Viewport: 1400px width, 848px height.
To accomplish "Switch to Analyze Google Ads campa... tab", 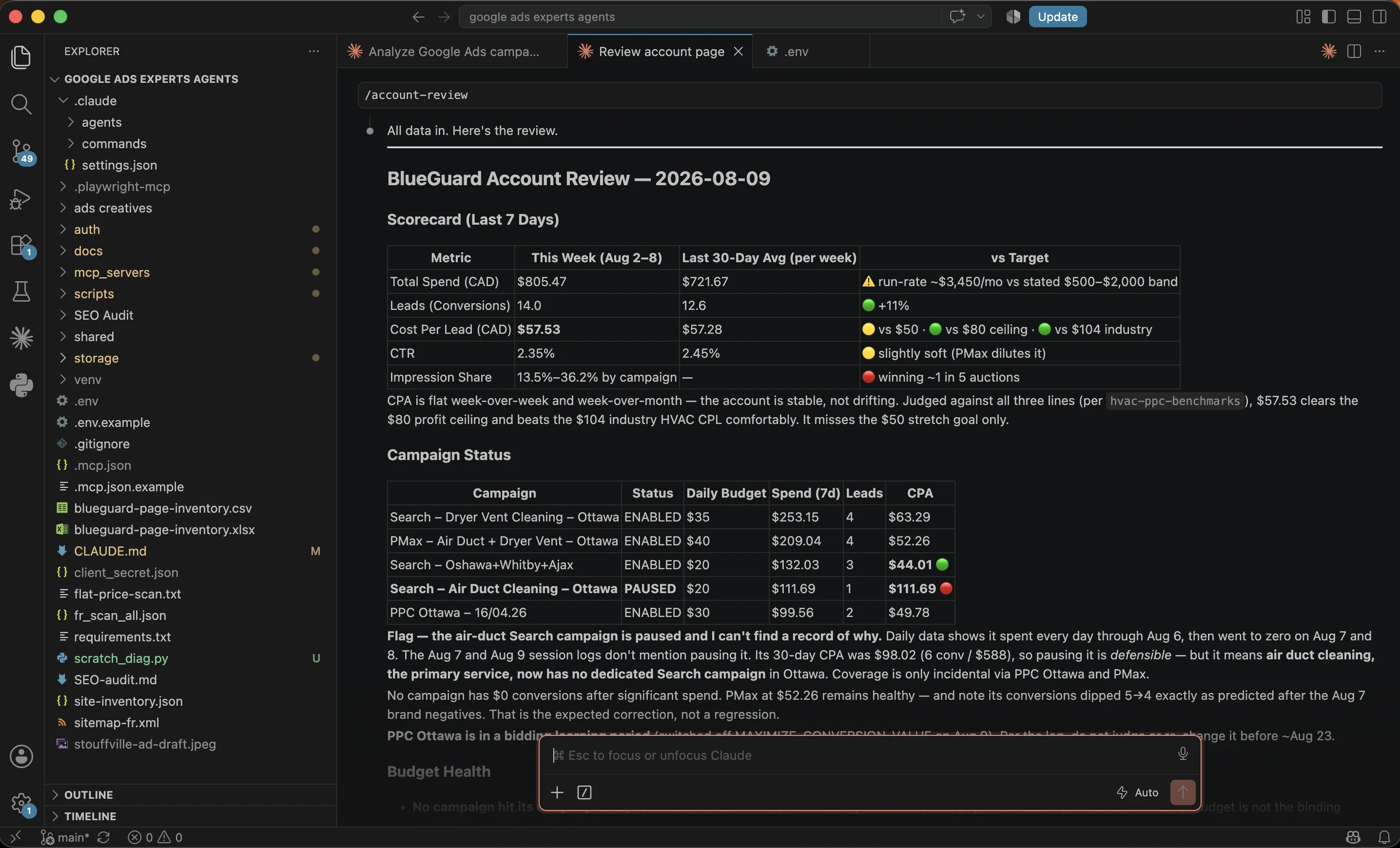I will point(452,51).
